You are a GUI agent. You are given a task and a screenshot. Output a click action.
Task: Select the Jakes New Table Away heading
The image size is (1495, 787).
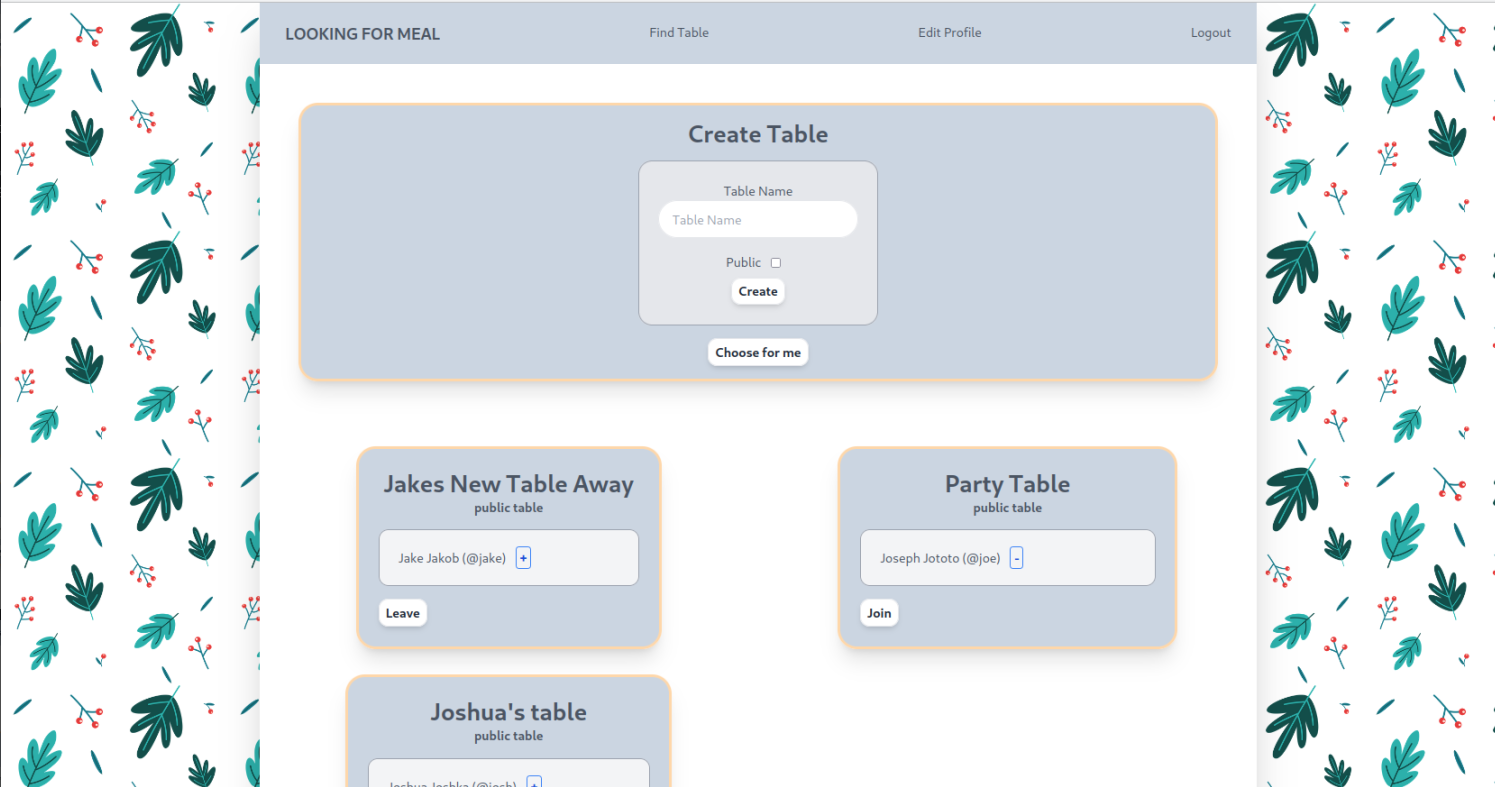pos(509,484)
